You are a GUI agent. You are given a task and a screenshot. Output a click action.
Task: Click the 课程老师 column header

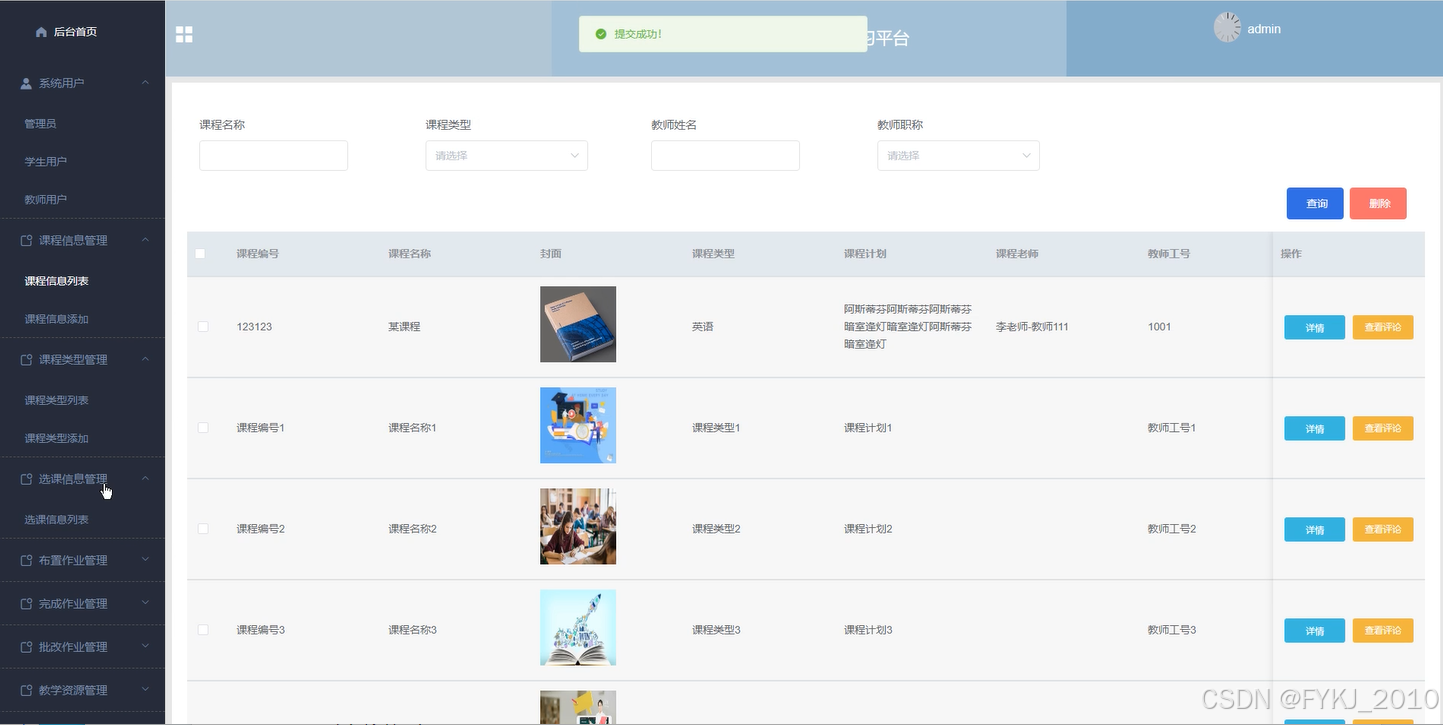pyautogui.click(x=1017, y=254)
